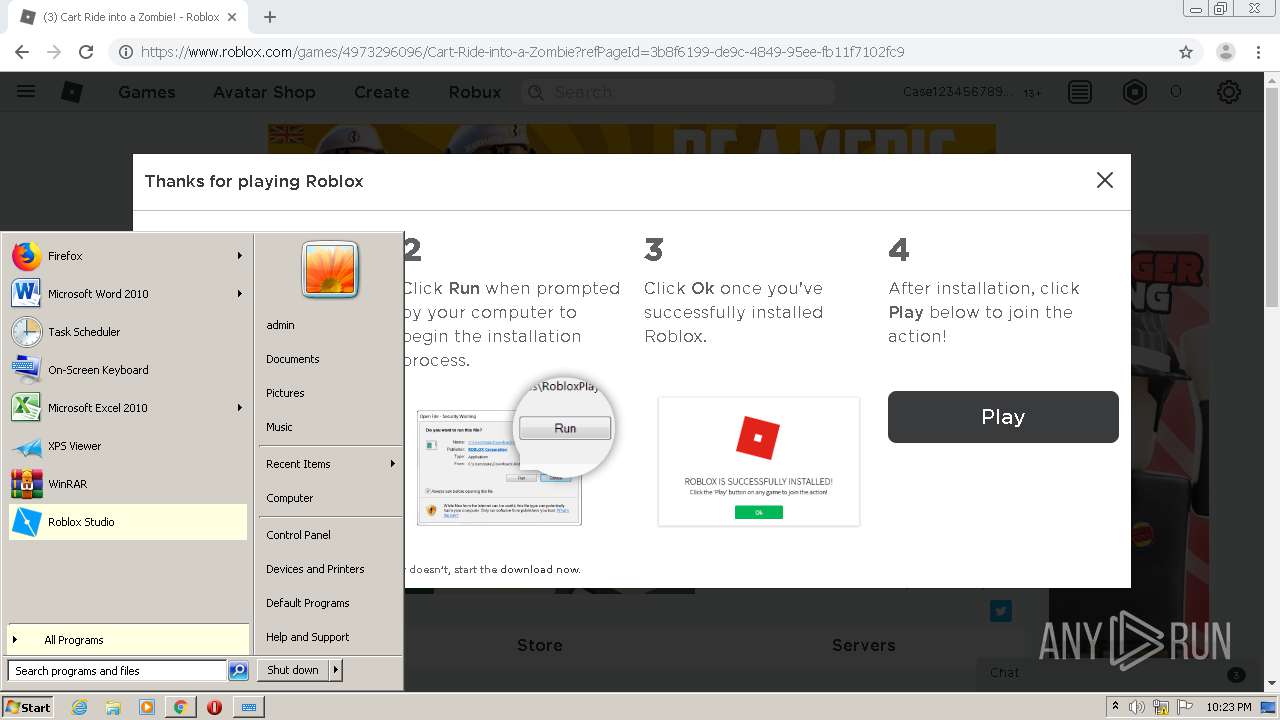Image resolution: width=1280 pixels, height=720 pixels.
Task: Open Help and Support
Action: [330, 637]
